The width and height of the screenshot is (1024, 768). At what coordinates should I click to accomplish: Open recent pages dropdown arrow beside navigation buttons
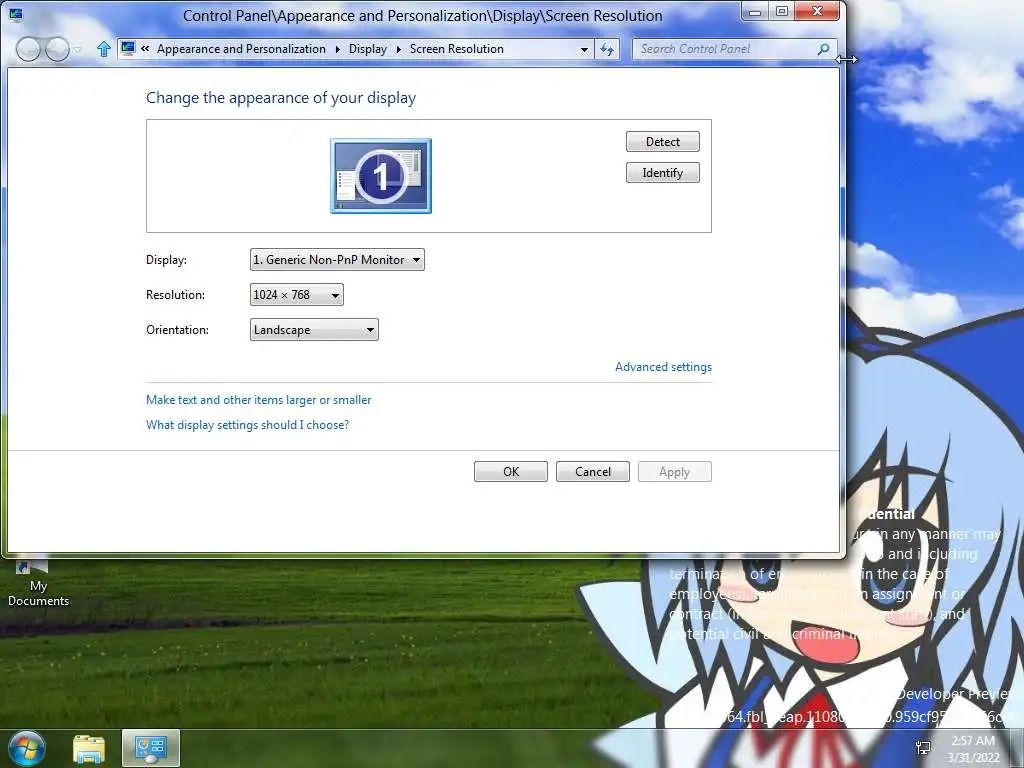(x=78, y=50)
